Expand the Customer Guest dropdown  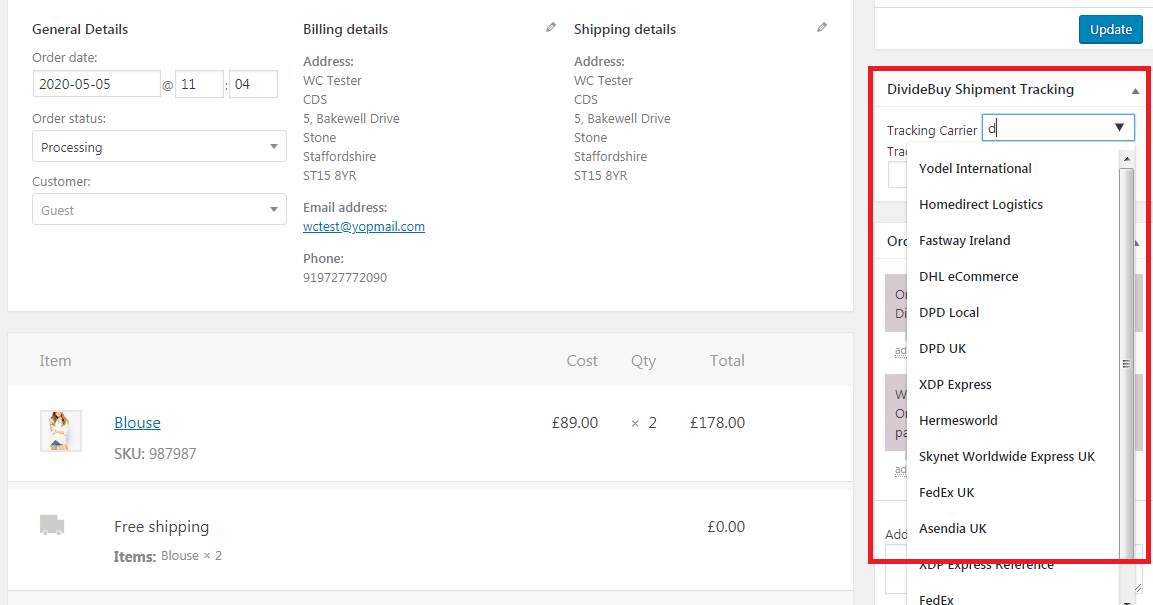coord(160,210)
